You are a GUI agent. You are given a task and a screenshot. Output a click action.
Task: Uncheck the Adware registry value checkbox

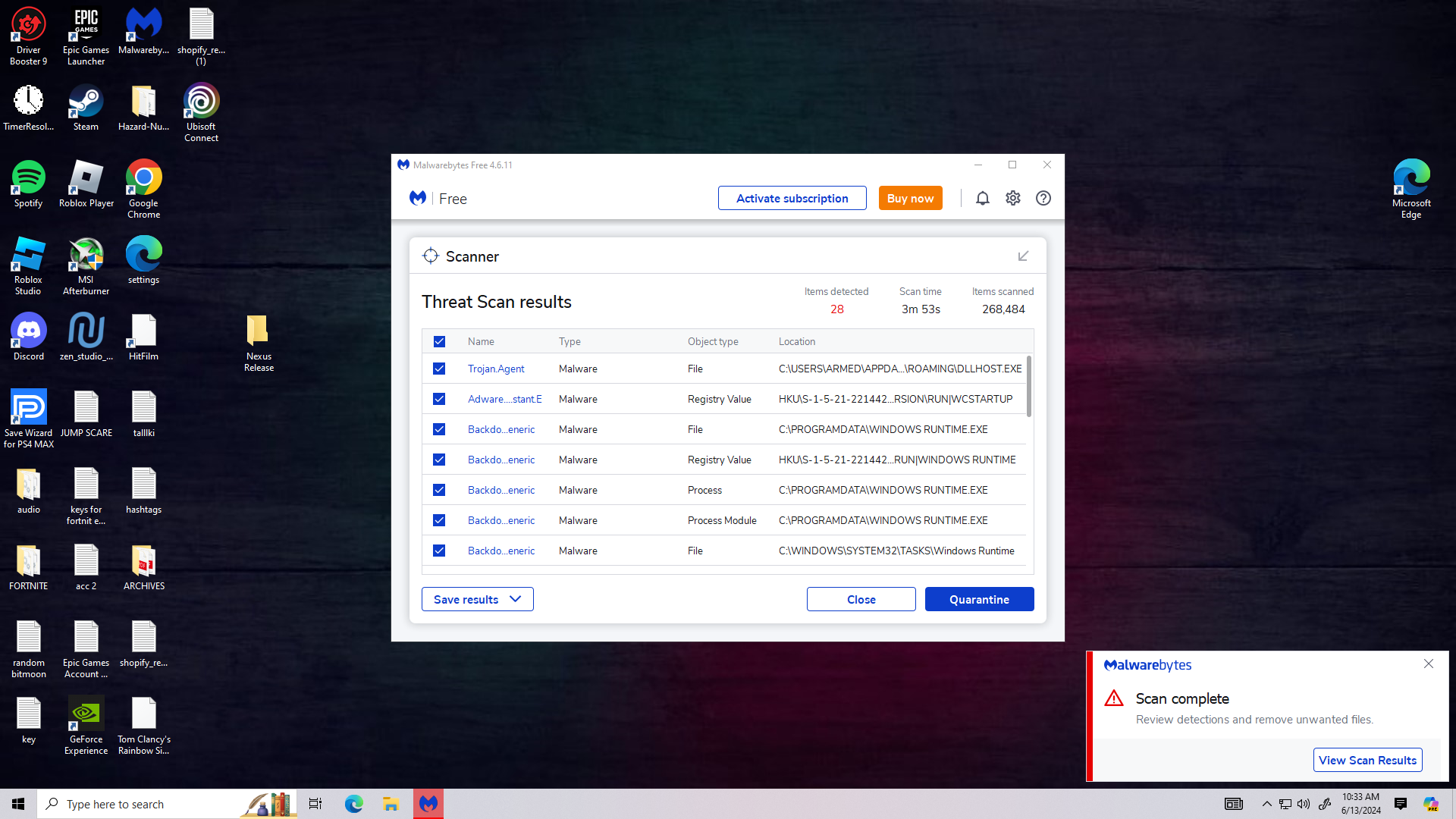click(x=439, y=399)
